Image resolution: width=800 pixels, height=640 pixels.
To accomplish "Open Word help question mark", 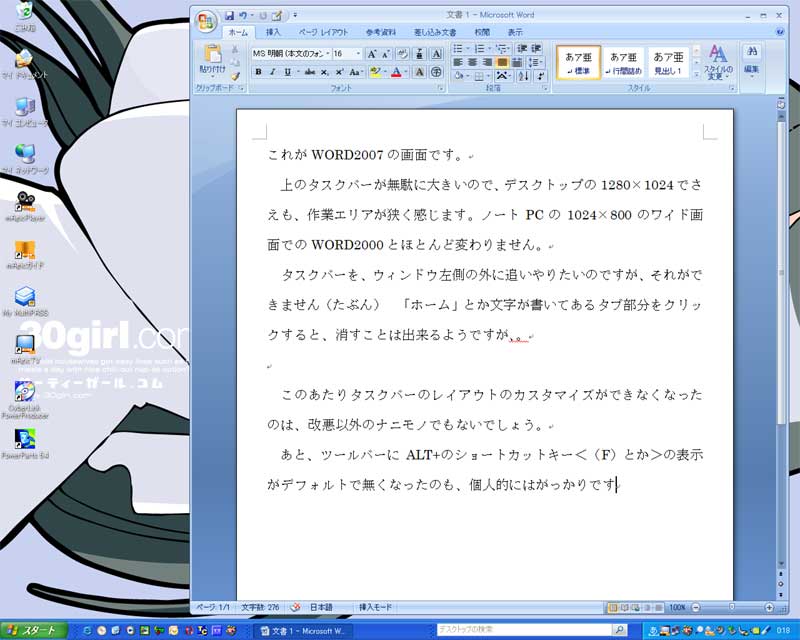I will point(780,32).
